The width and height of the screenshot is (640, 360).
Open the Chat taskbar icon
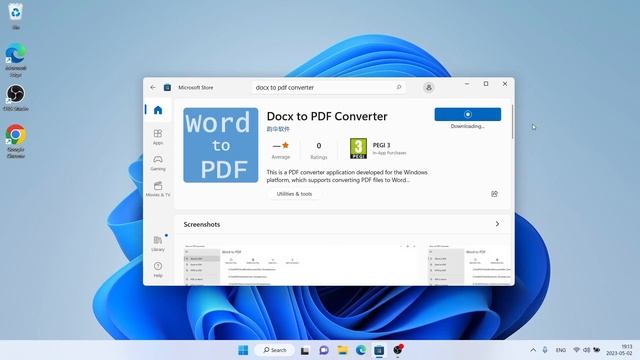(324, 350)
